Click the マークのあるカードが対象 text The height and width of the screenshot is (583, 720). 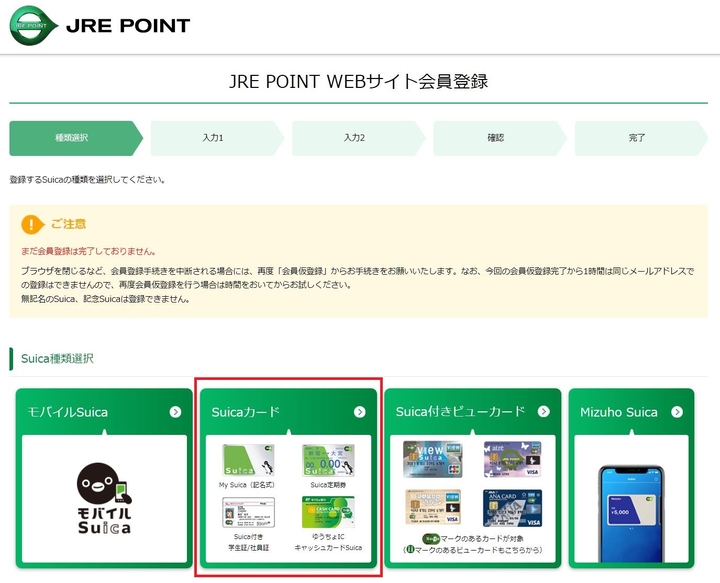(482, 538)
